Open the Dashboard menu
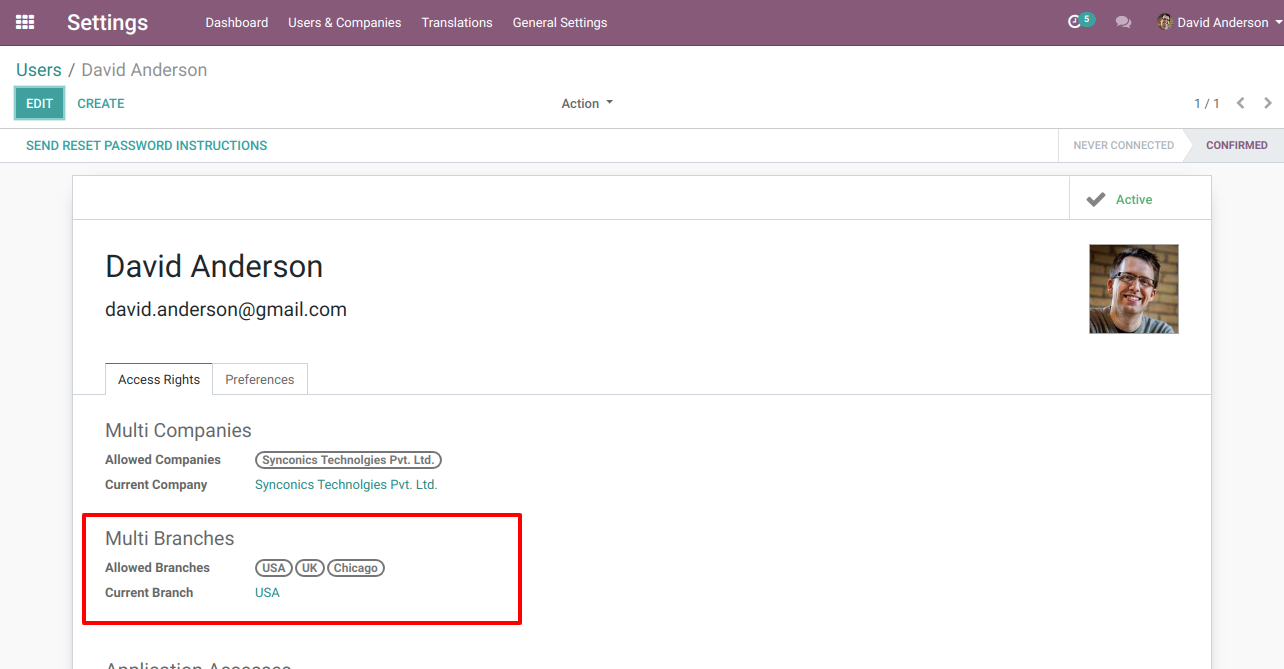This screenshot has height=669, width=1284. [x=237, y=22]
